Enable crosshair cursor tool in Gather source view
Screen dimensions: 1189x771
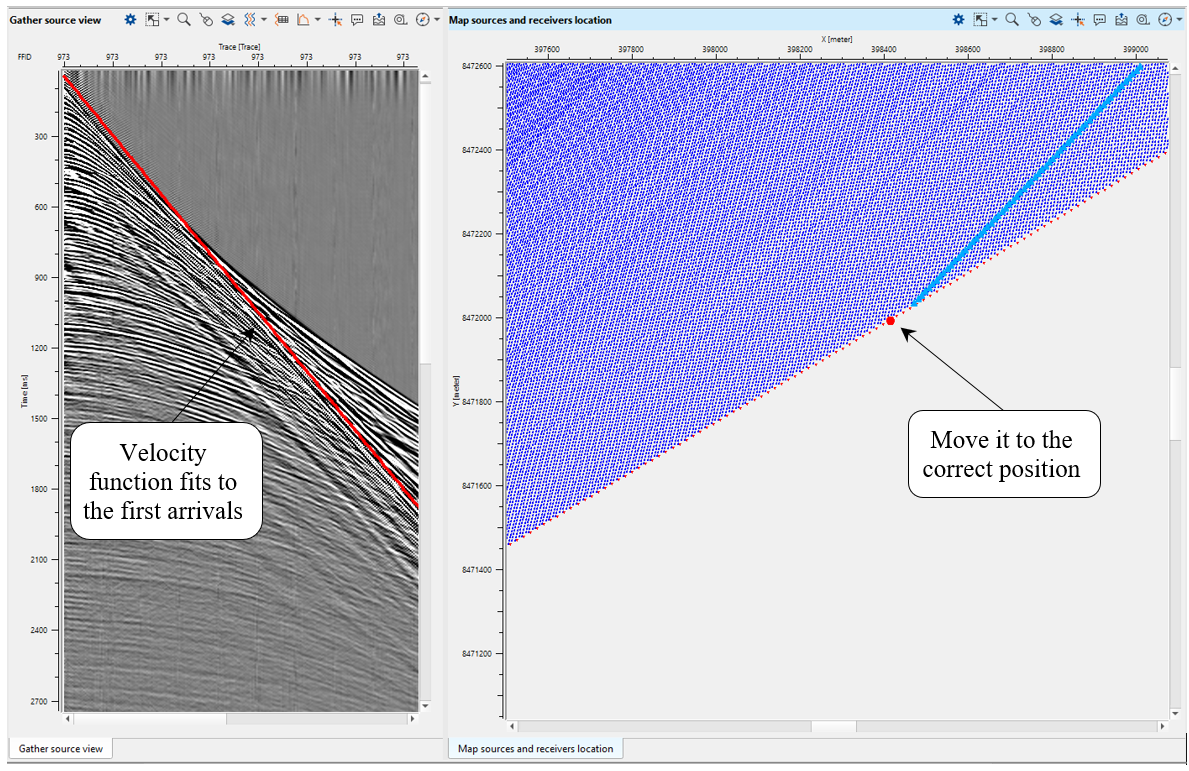[x=336, y=19]
